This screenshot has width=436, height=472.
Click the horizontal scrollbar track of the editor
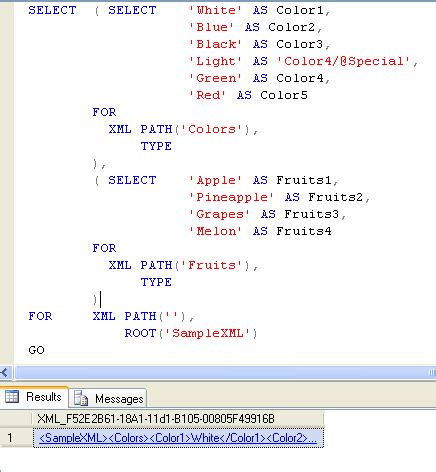click(224, 372)
